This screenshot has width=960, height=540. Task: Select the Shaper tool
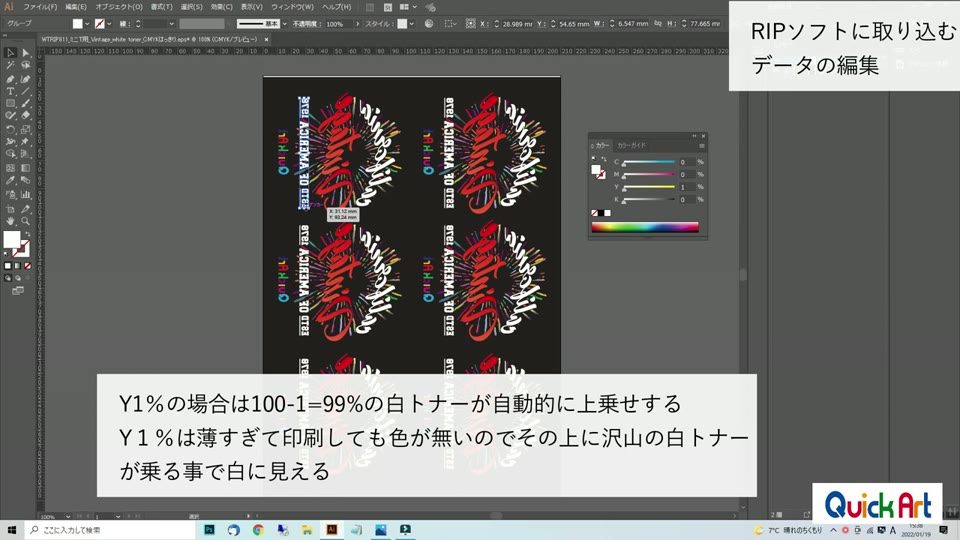coord(10,116)
